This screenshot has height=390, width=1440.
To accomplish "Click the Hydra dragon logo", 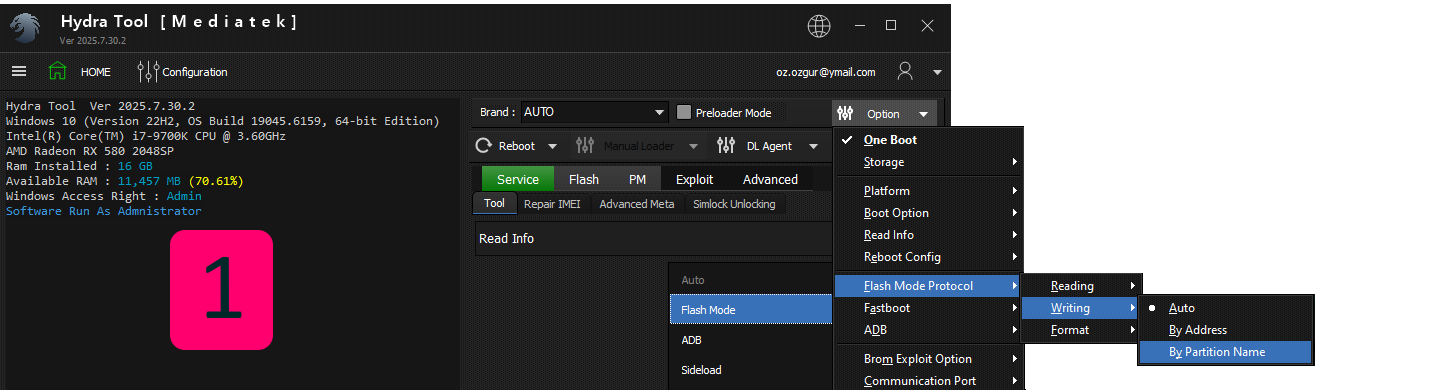I will click(x=26, y=27).
